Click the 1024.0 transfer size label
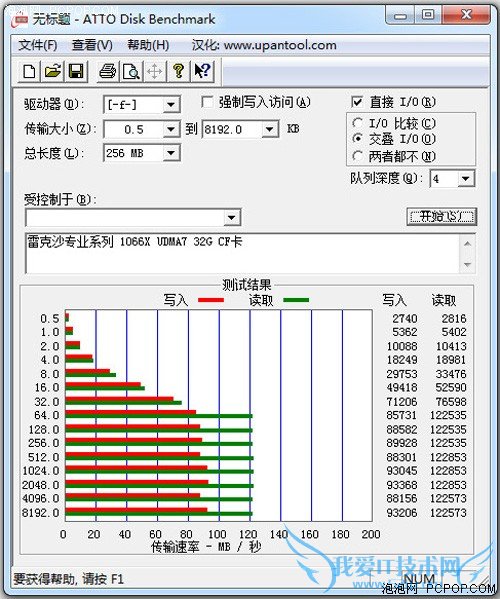The image size is (500, 599). click(x=41, y=471)
